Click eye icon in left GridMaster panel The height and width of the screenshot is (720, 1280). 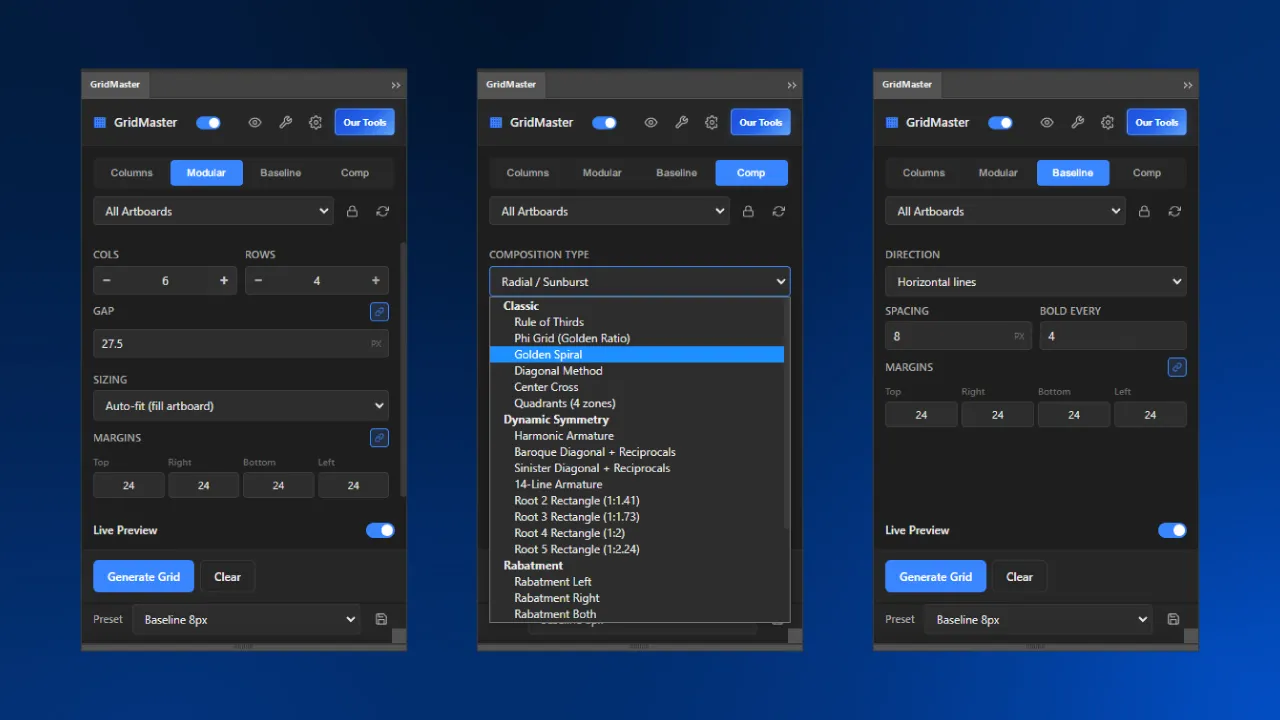pos(255,123)
